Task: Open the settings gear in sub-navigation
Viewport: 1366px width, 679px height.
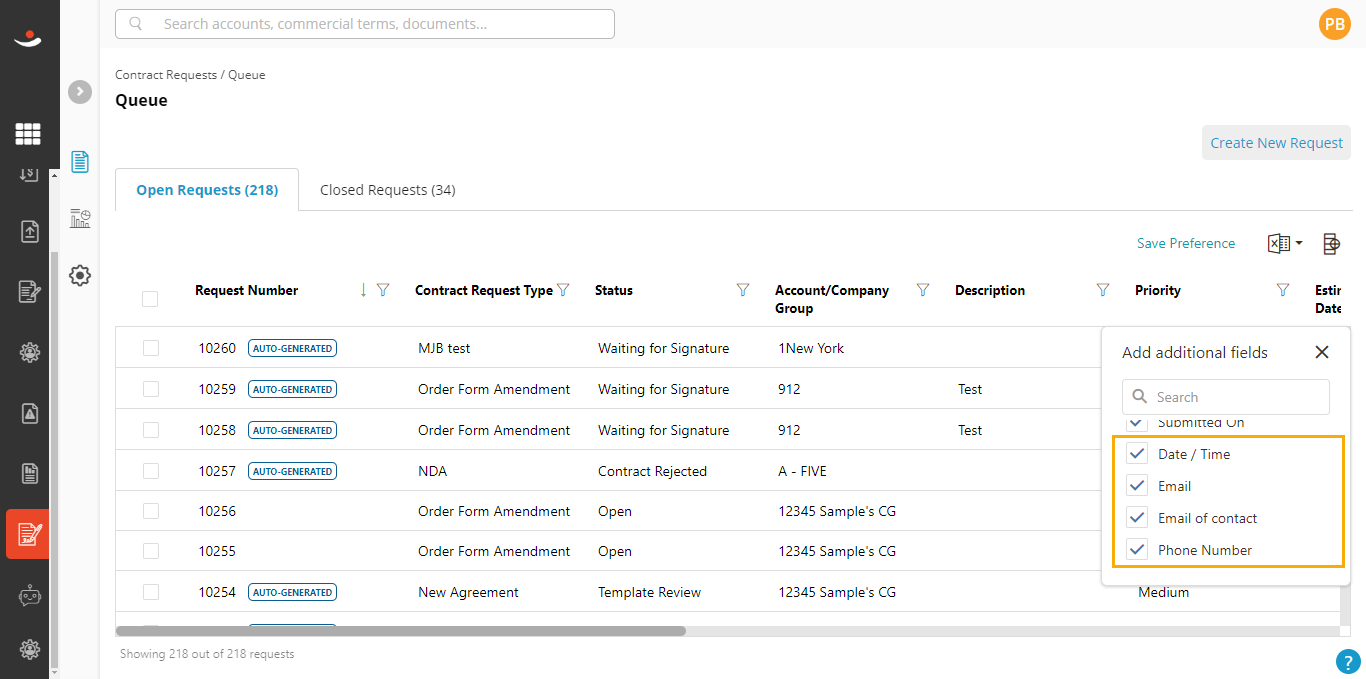Action: [x=80, y=276]
